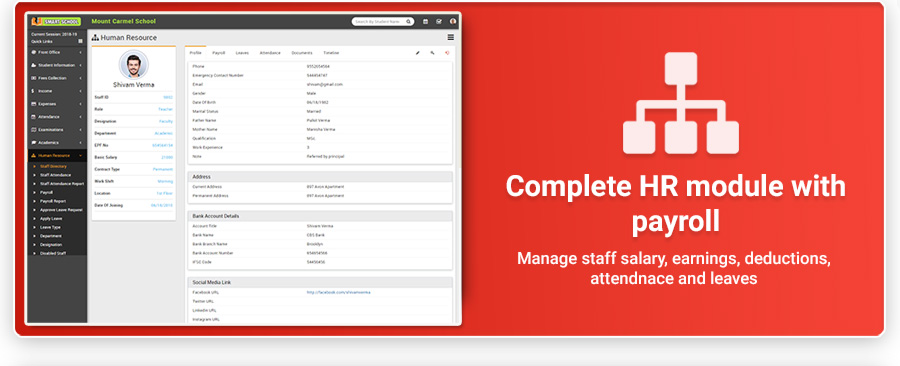Click the key change password icon
Viewport: 900px width, 366px height.
tap(432, 53)
